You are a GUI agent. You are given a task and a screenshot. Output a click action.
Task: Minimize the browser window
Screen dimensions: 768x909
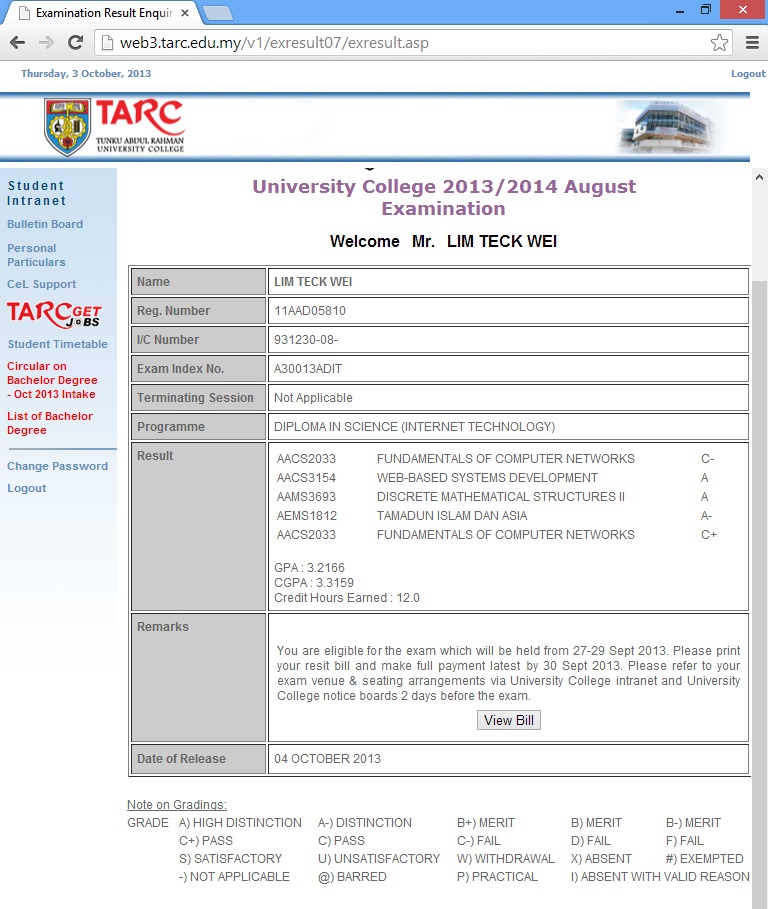pyautogui.click(x=680, y=10)
